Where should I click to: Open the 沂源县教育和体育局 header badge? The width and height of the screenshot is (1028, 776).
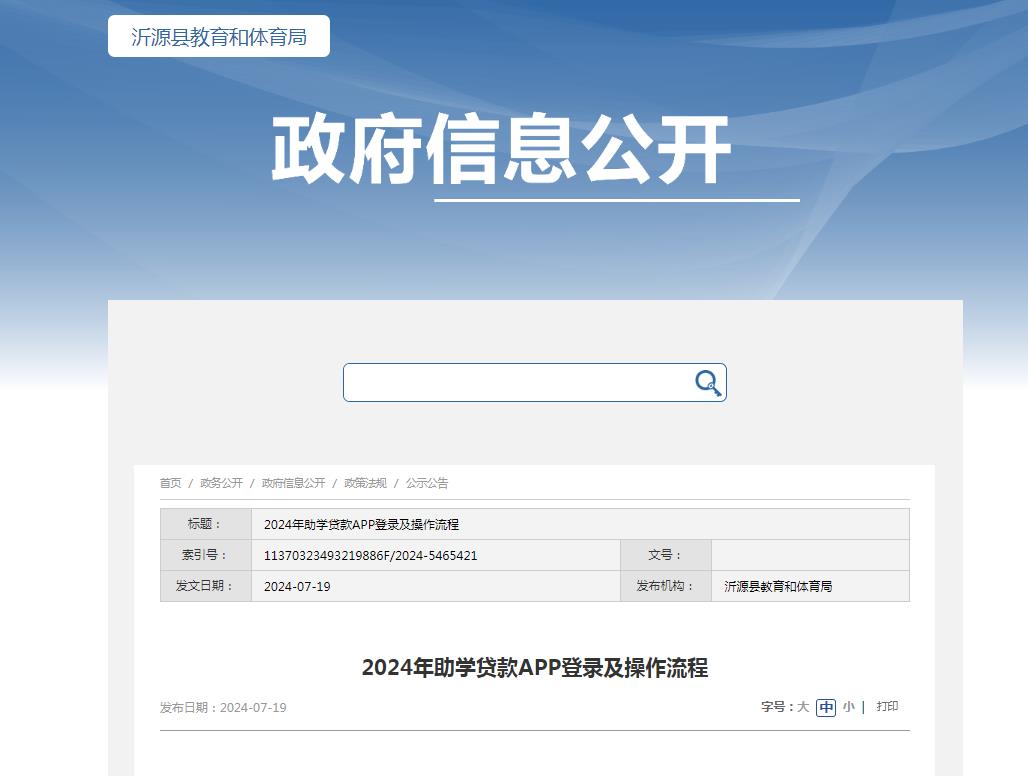(219, 37)
